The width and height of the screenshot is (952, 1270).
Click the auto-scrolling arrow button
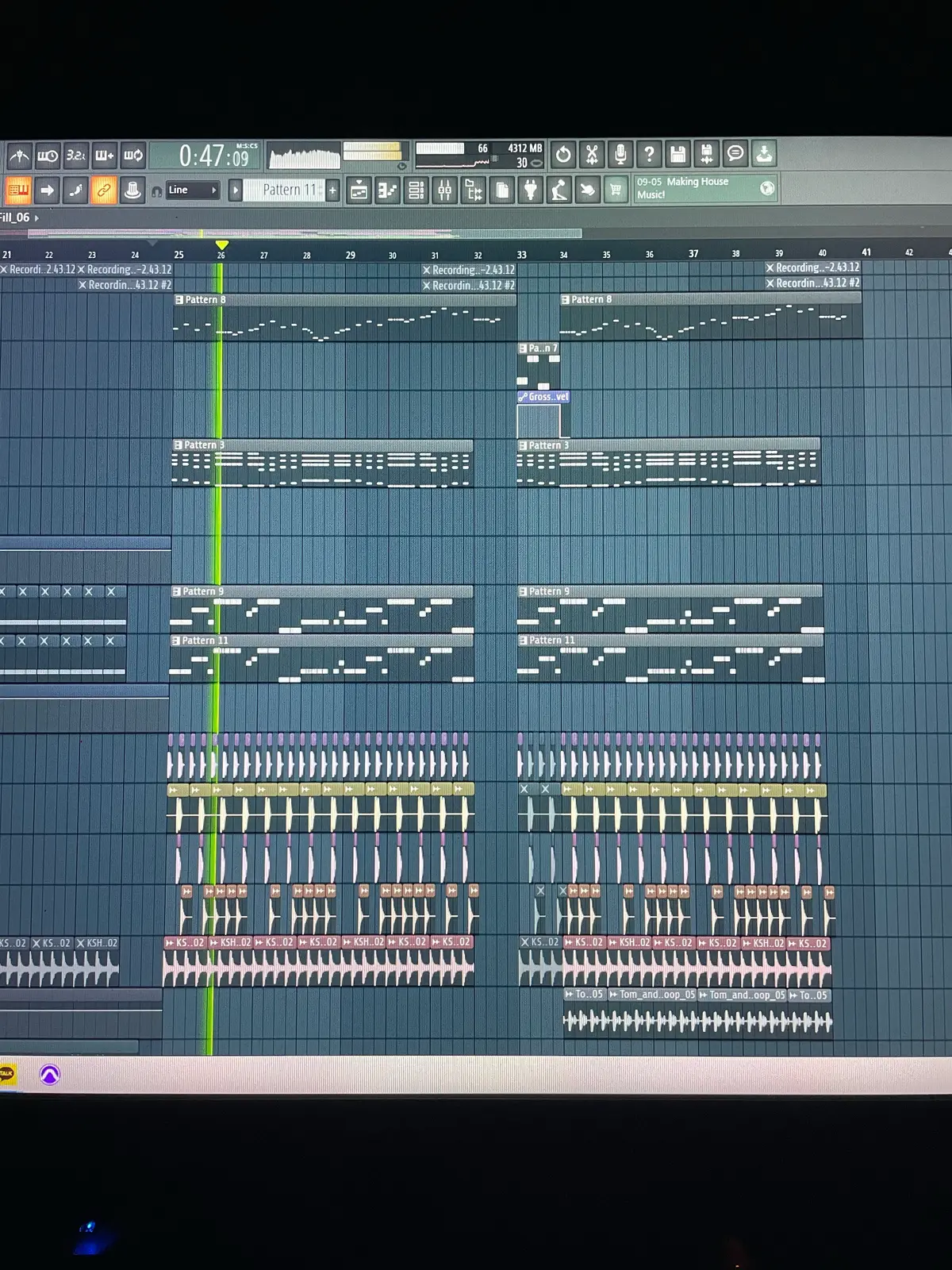point(47,190)
